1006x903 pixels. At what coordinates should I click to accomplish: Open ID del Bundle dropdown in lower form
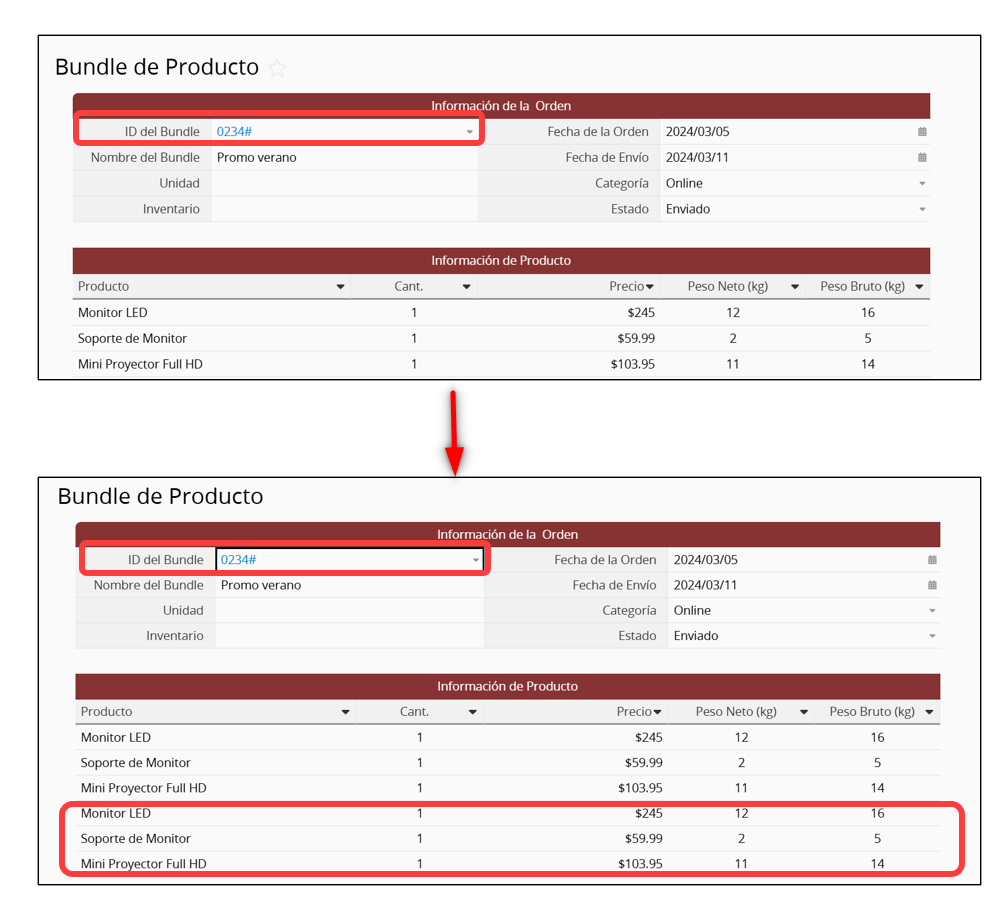pyautogui.click(x=476, y=560)
